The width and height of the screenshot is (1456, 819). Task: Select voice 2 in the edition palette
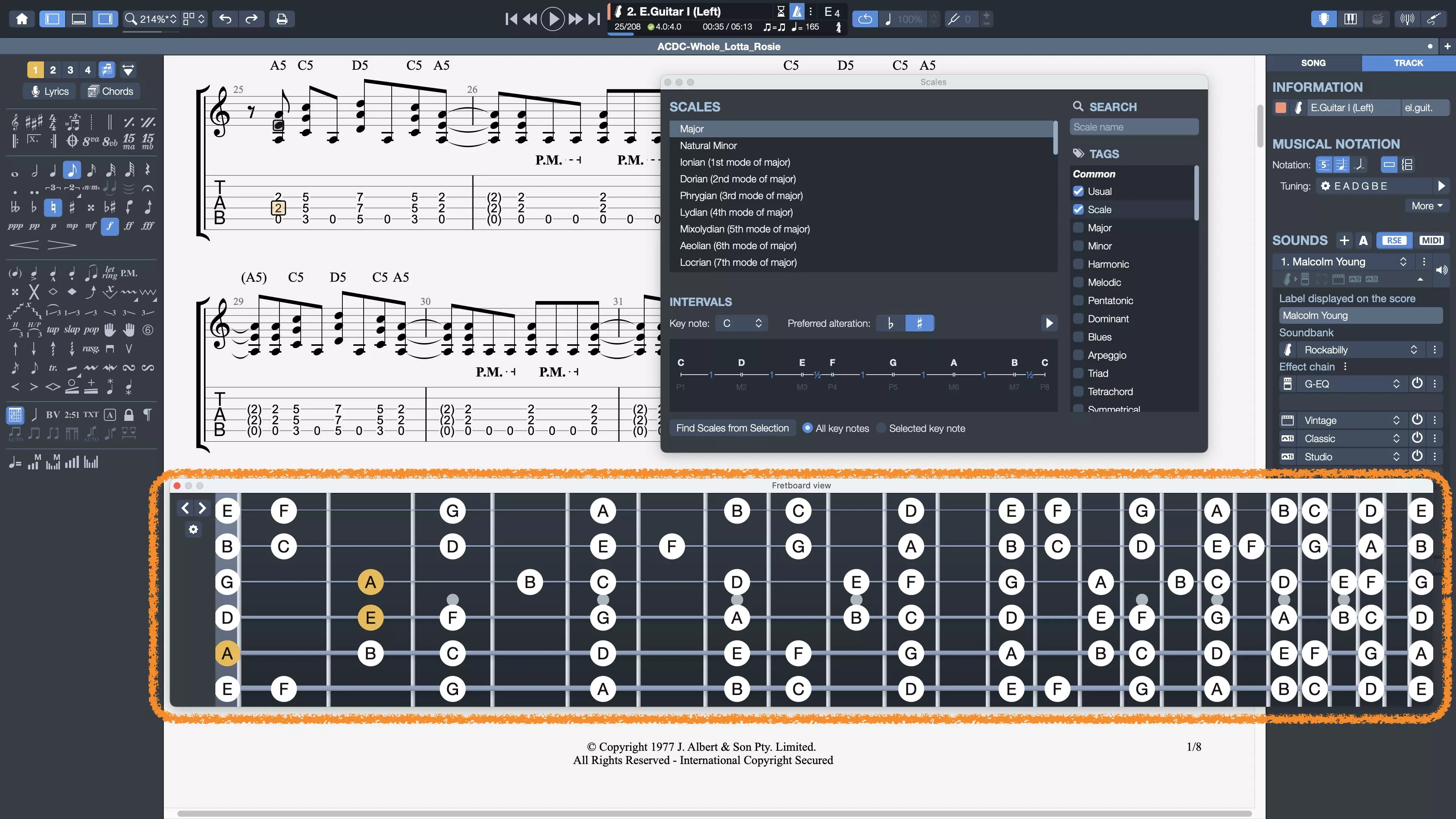pos(53,69)
